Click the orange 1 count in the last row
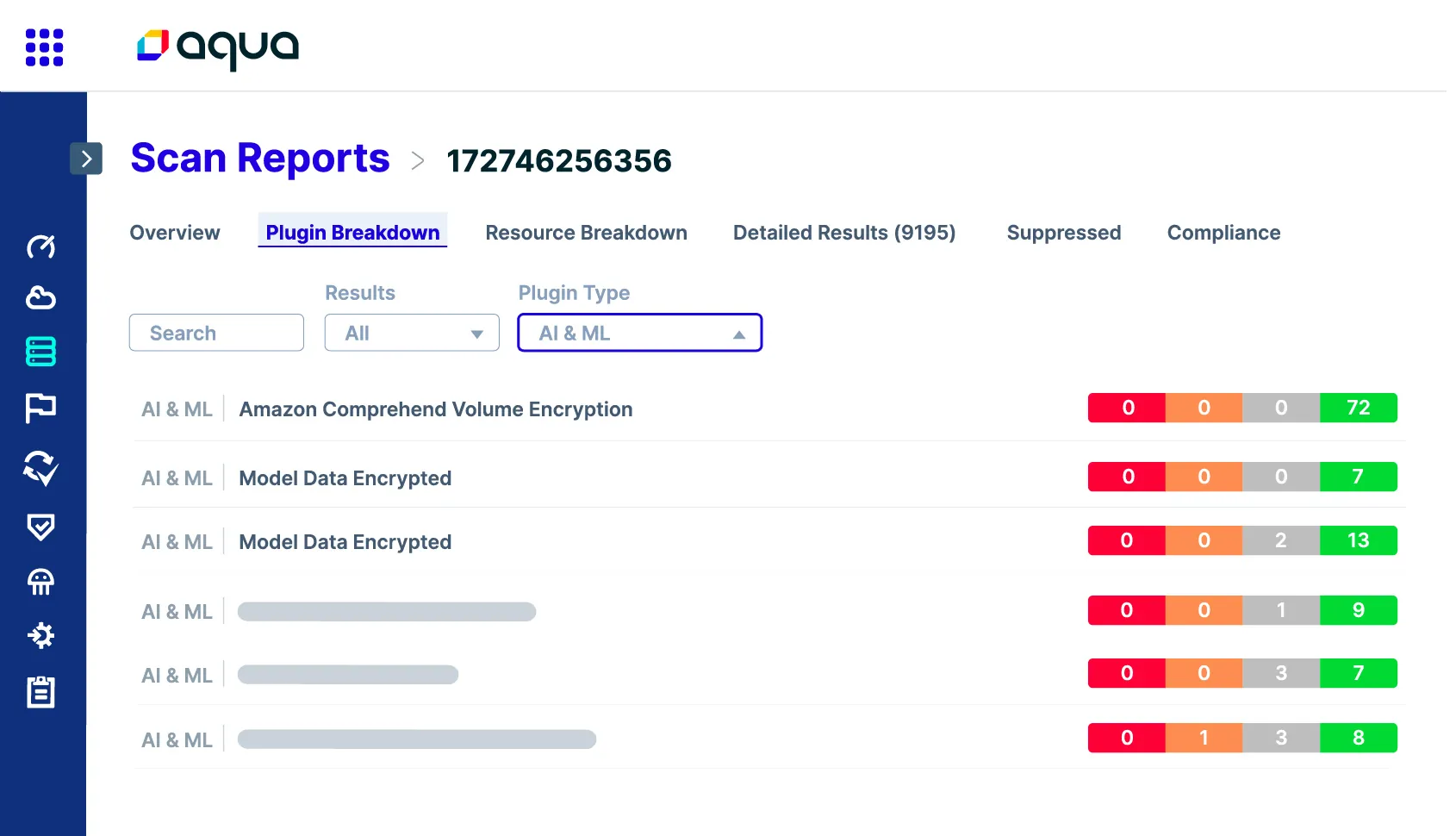Viewport: 1456px width, 836px height. pyautogui.click(x=1204, y=738)
